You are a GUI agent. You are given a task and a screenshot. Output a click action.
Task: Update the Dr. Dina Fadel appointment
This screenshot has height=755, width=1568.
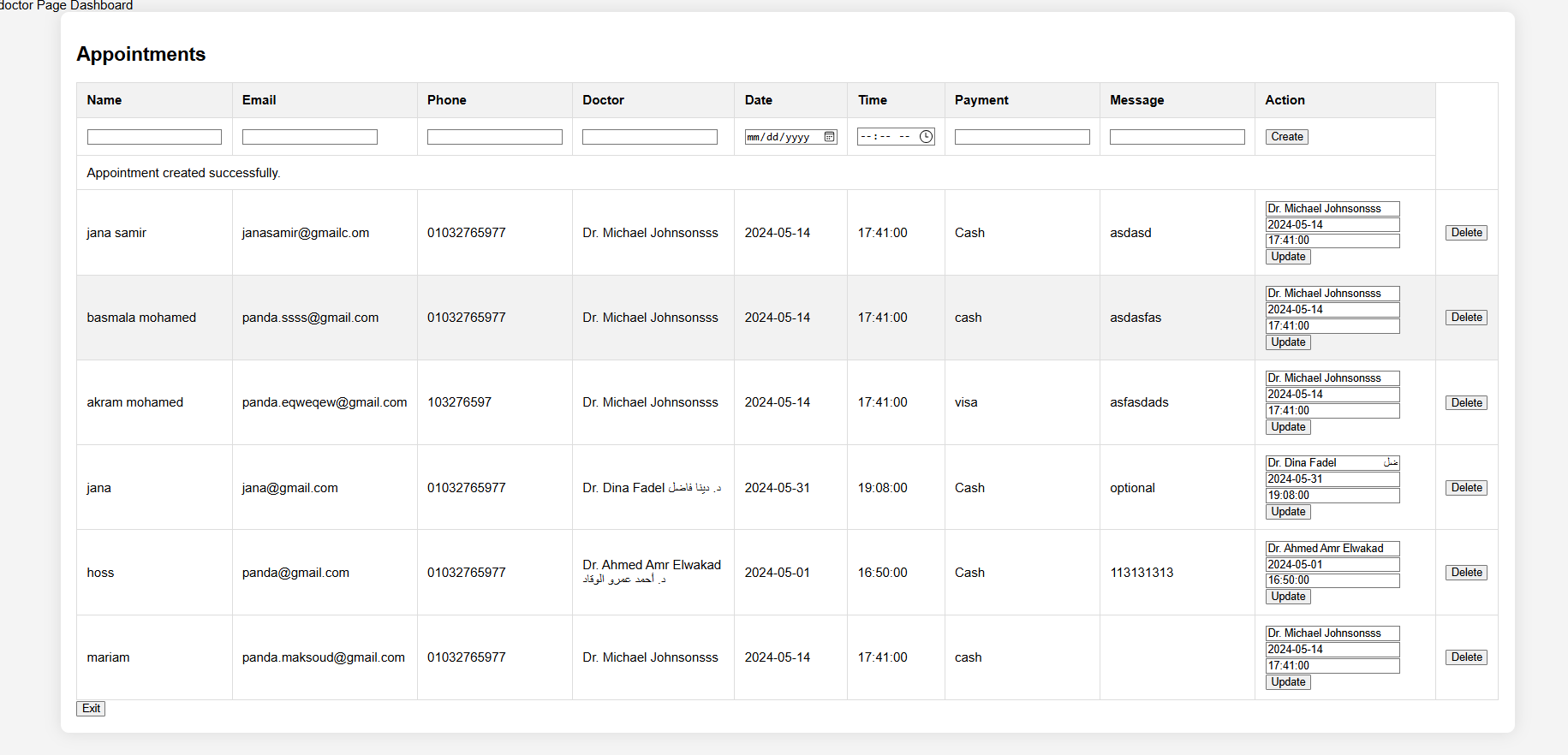tap(1288, 512)
